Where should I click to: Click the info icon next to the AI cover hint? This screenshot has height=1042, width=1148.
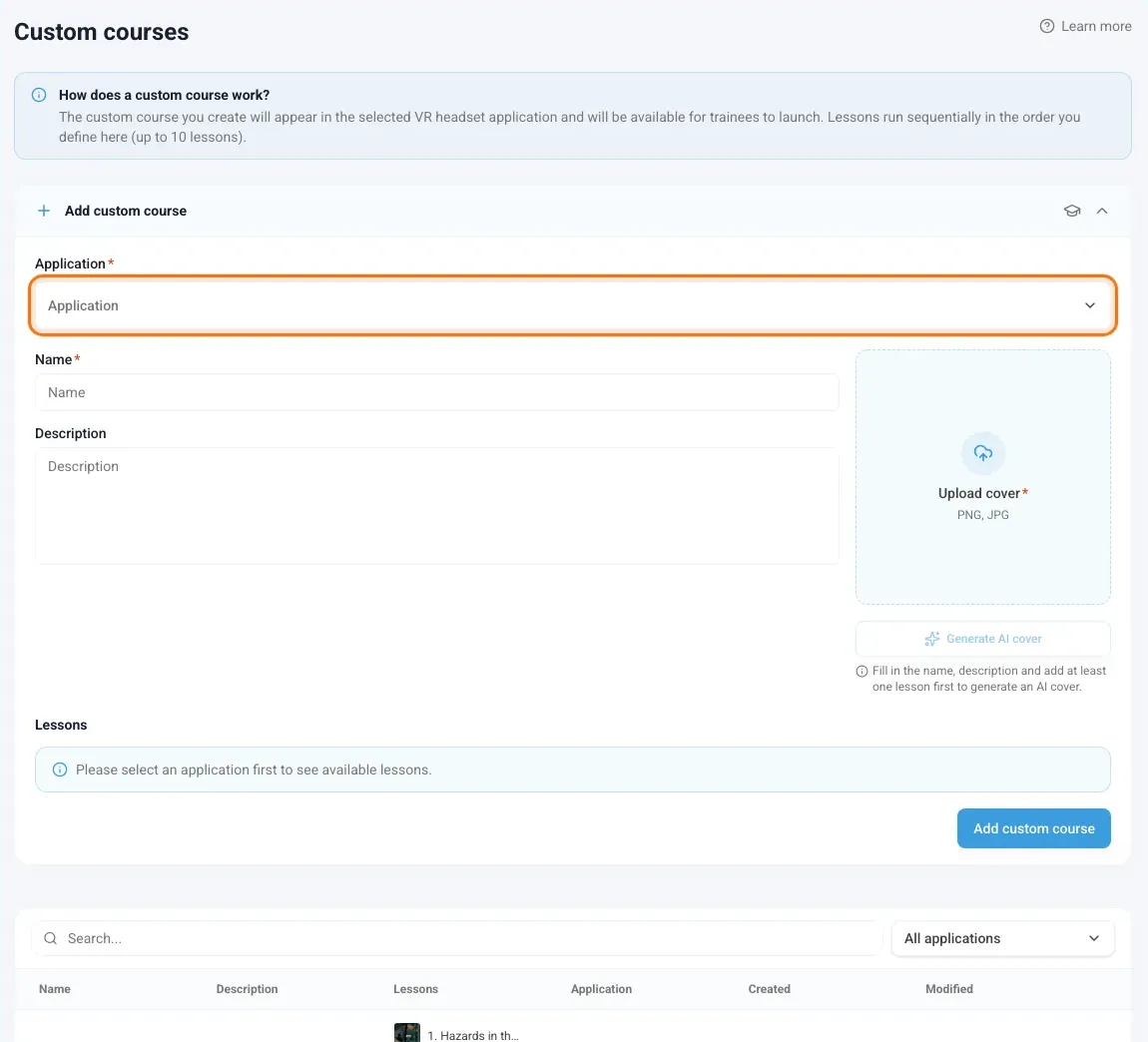coord(861,672)
